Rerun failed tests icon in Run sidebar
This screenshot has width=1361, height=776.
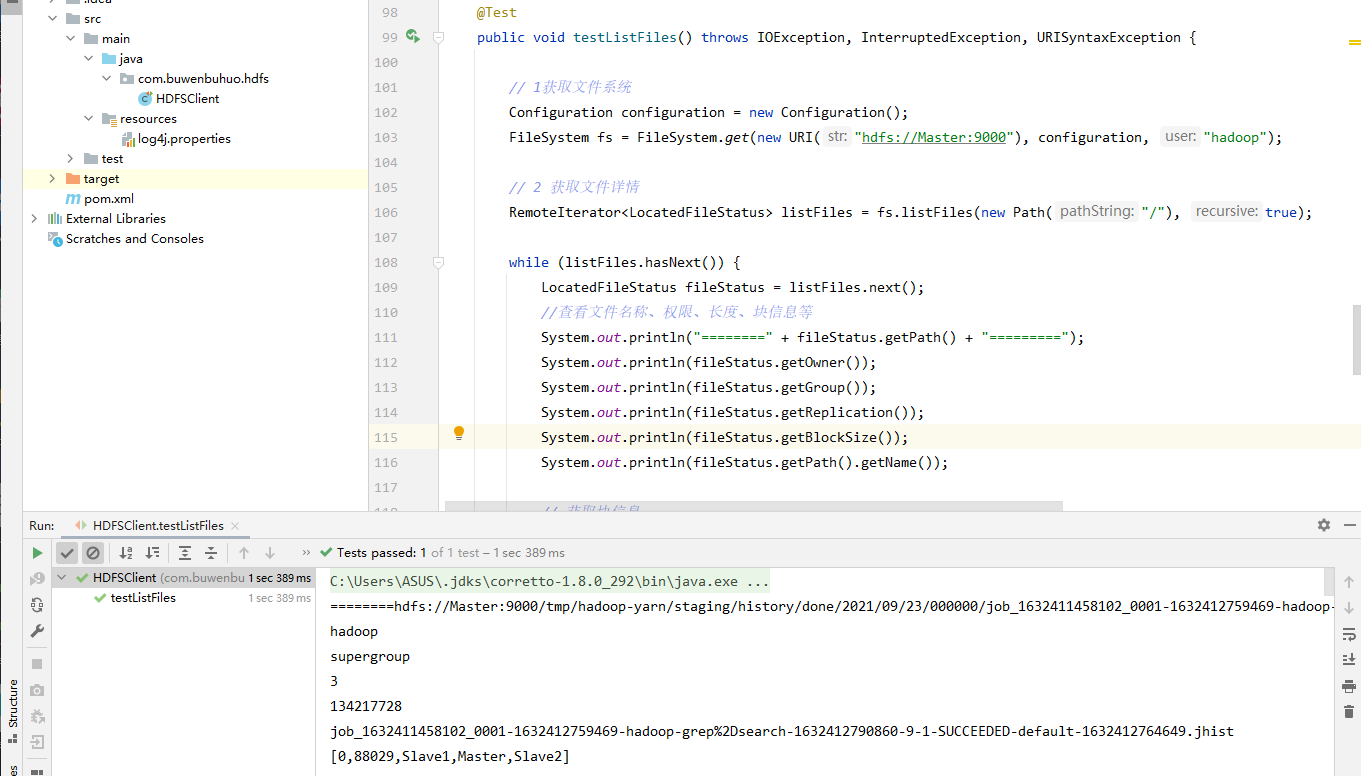[37, 578]
